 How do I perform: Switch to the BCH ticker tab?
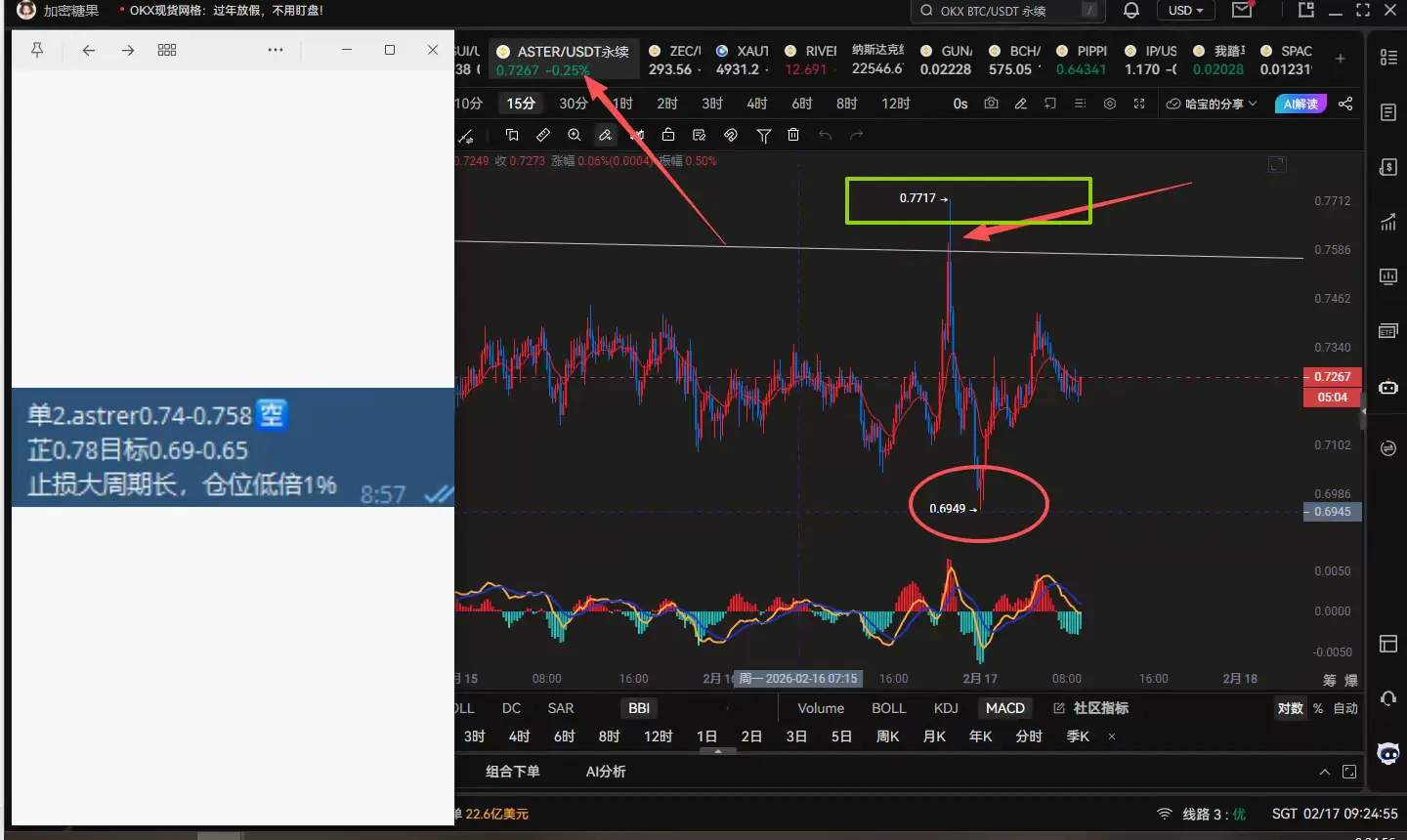[x=1014, y=60]
